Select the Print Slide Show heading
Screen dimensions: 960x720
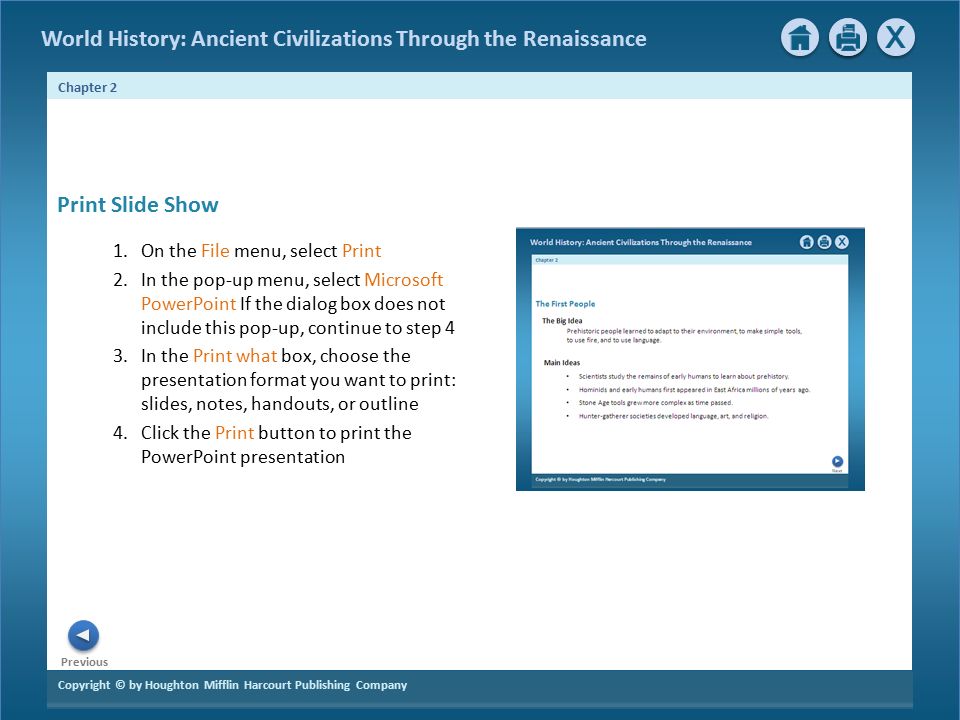pyautogui.click(x=138, y=204)
